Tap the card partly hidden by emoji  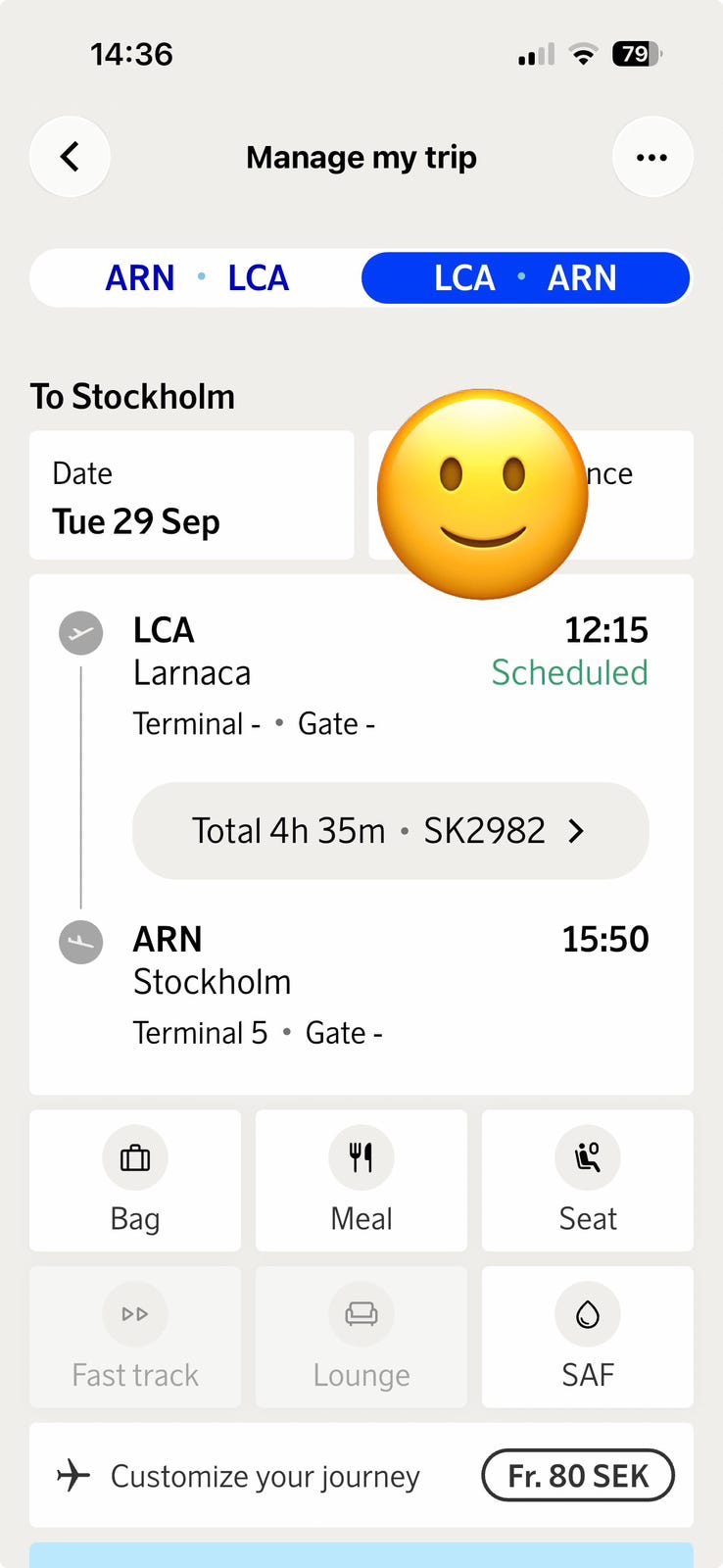pos(531,495)
